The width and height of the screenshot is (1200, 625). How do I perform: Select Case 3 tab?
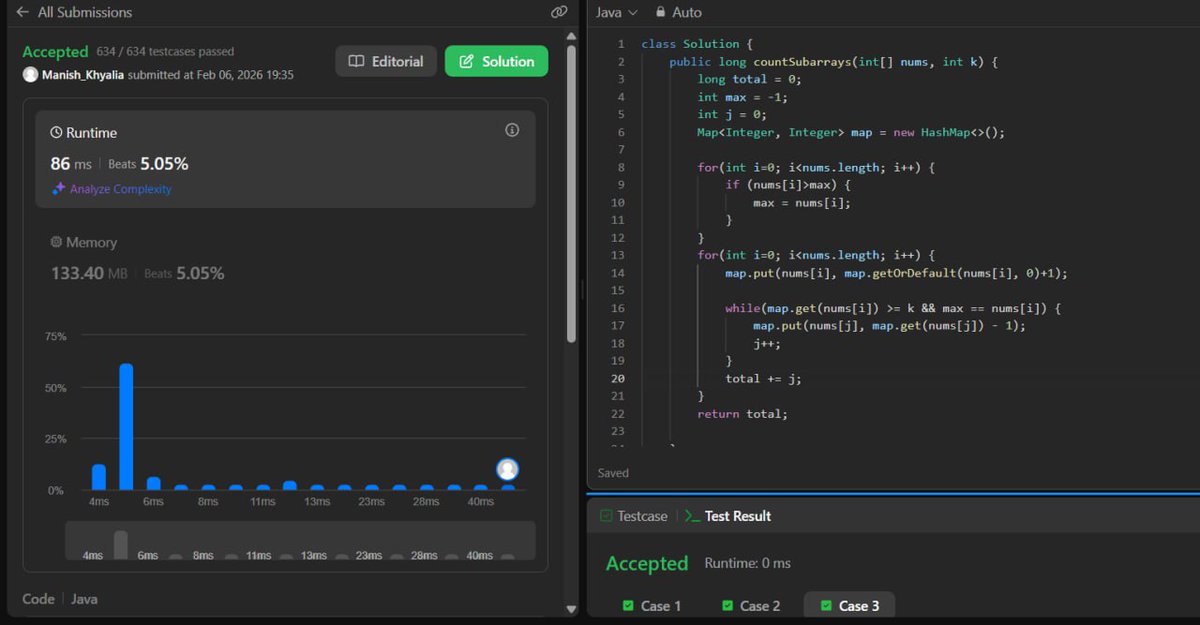[x=849, y=606]
